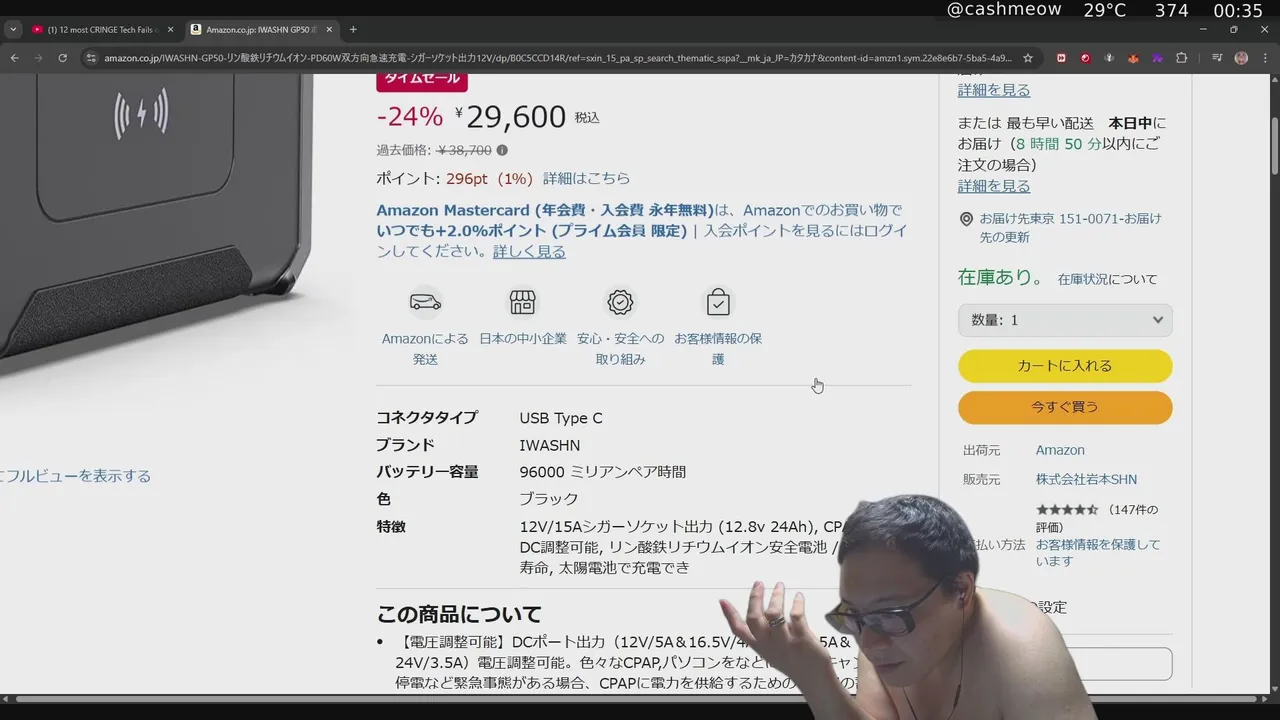Click 詳細を見る link under fastest delivery

pyautogui.click(x=994, y=186)
